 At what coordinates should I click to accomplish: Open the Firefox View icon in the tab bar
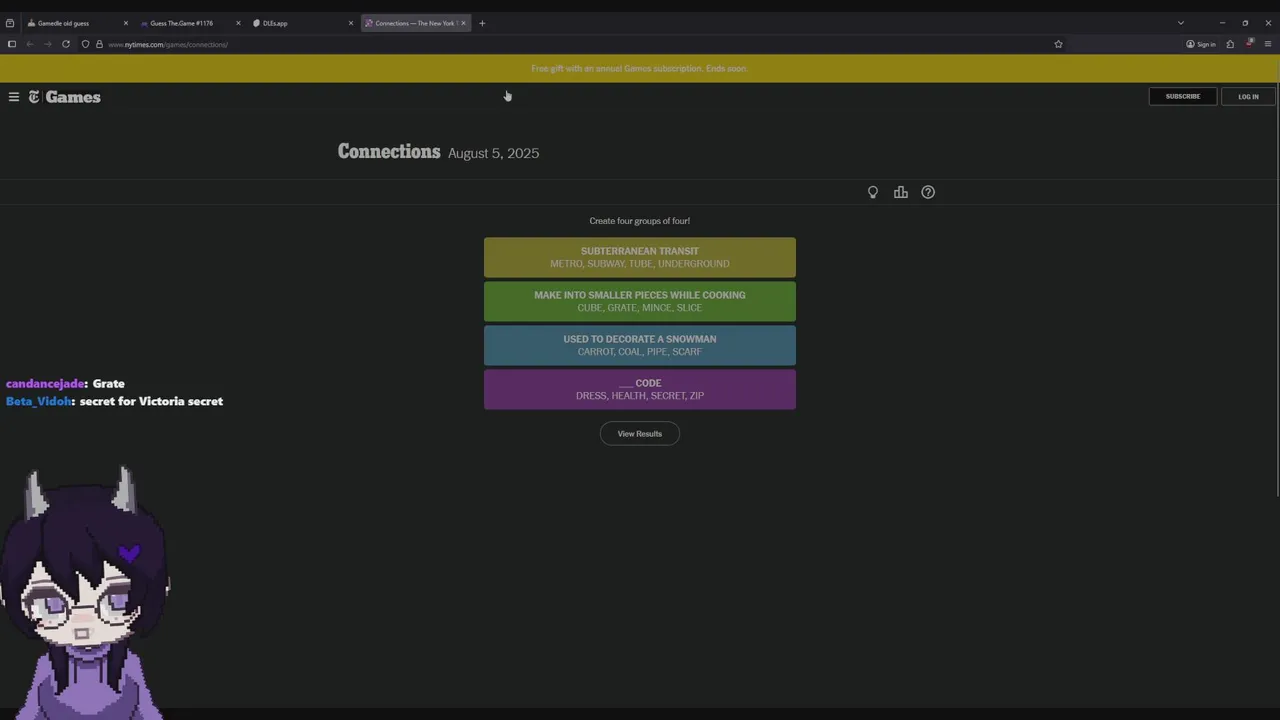(10, 23)
